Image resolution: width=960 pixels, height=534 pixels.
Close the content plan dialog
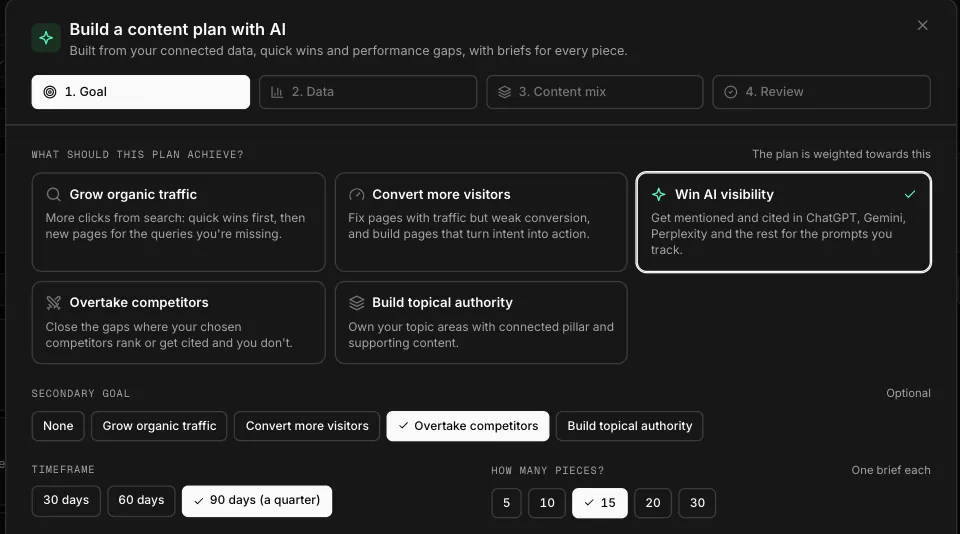point(922,25)
